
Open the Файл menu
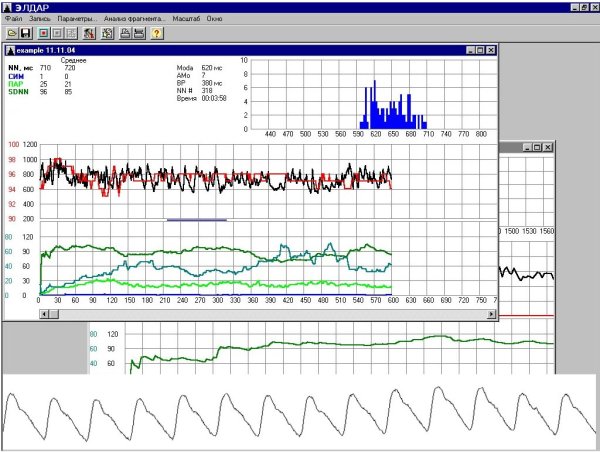coord(13,18)
